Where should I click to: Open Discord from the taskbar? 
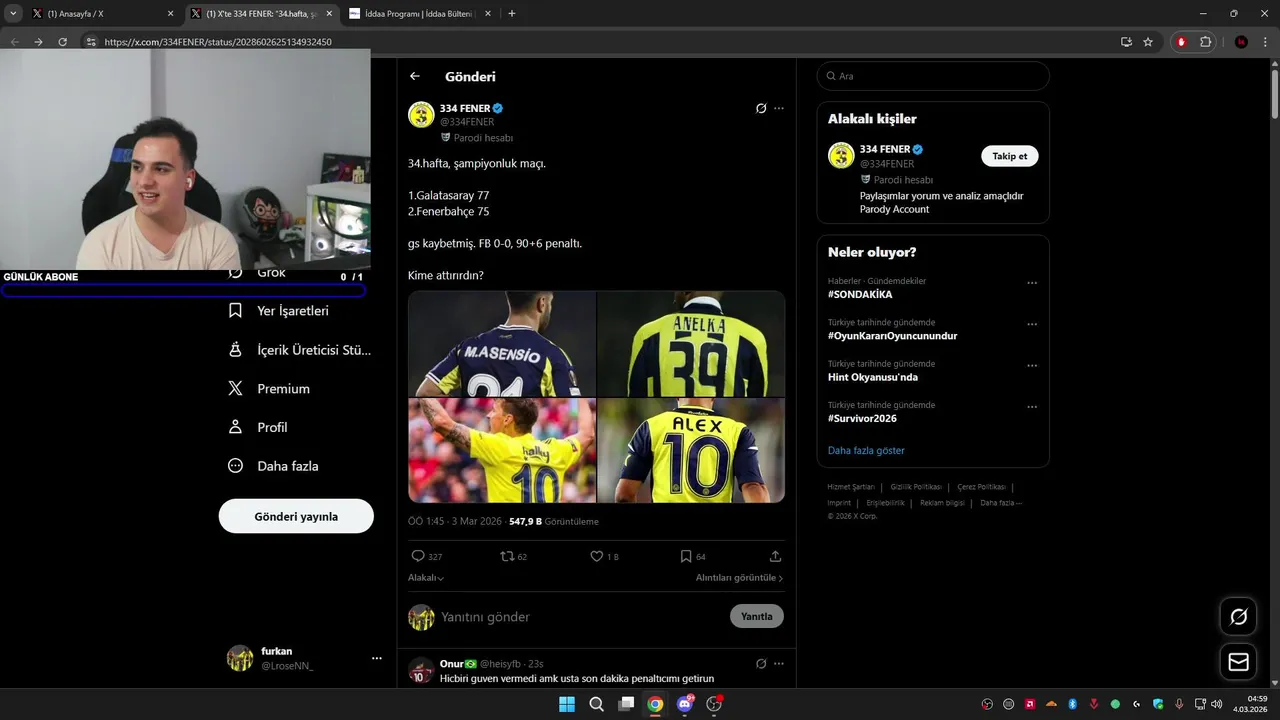point(685,704)
